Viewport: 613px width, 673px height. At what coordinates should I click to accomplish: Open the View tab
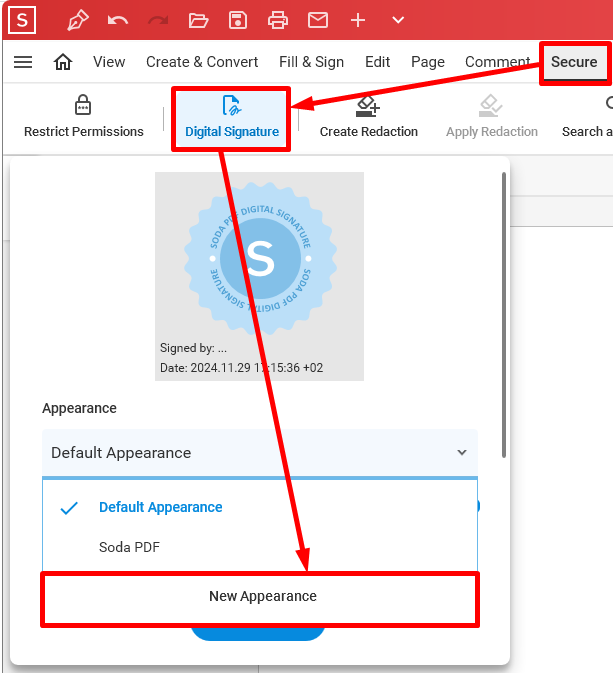click(109, 62)
